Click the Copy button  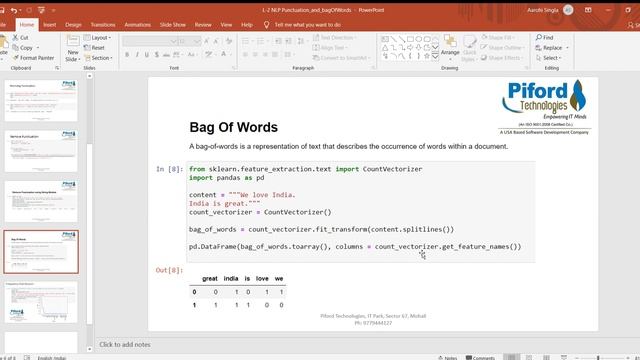click(22, 48)
